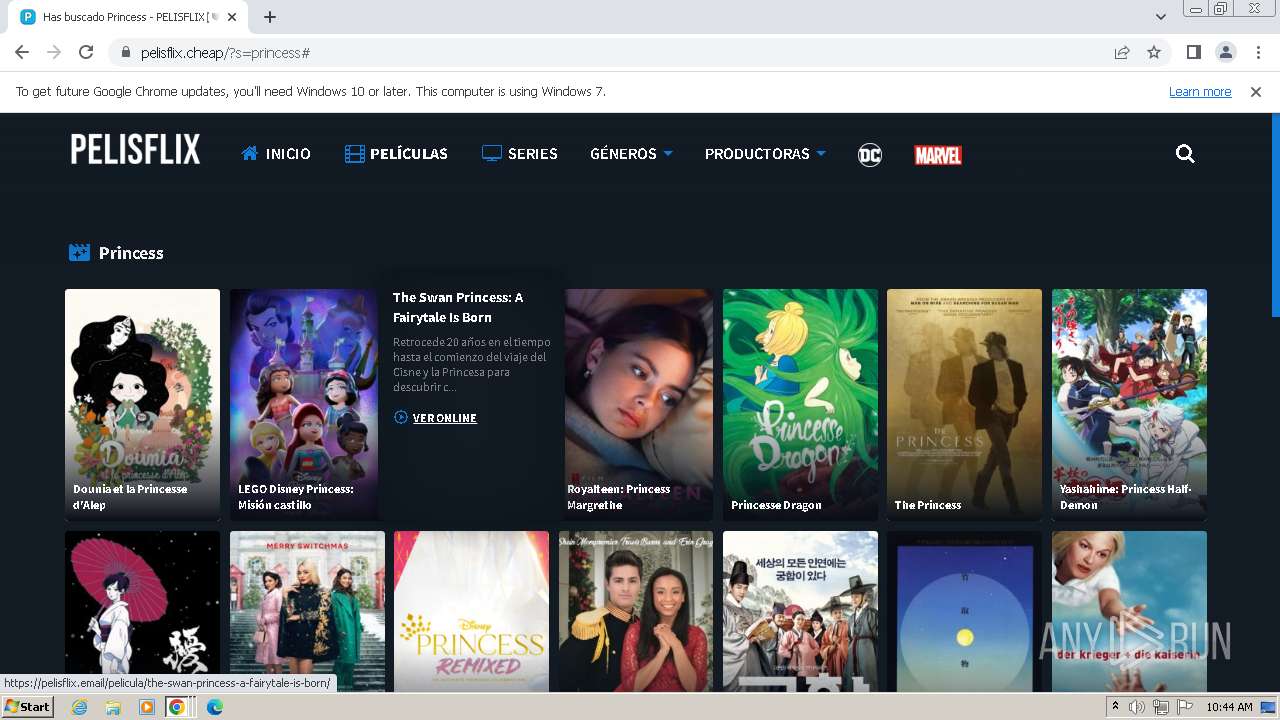Image resolution: width=1280 pixels, height=720 pixels.
Task: Reload the page with the refresh icon
Action: 86,52
